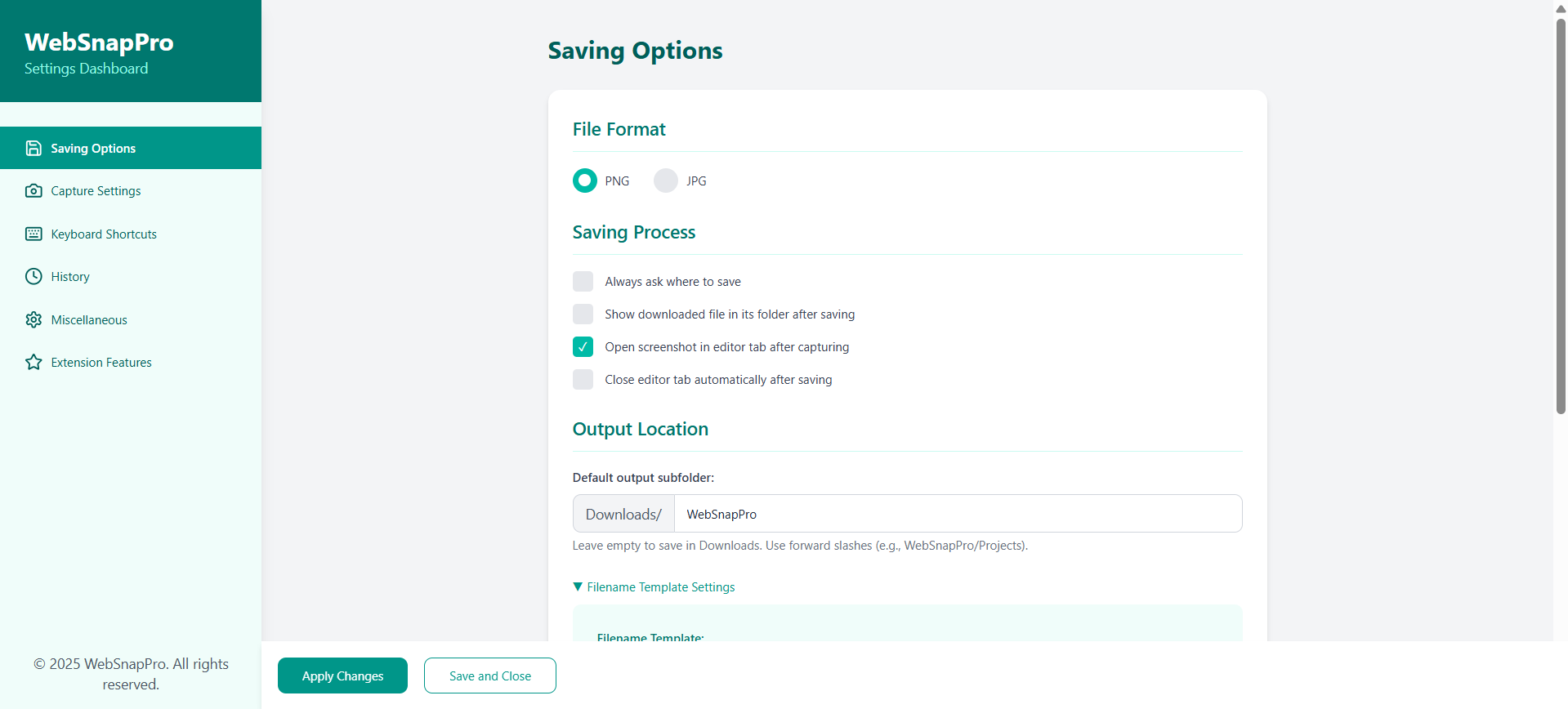The image size is (1568, 709).
Task: Select the PNG file format
Action: [x=585, y=181]
